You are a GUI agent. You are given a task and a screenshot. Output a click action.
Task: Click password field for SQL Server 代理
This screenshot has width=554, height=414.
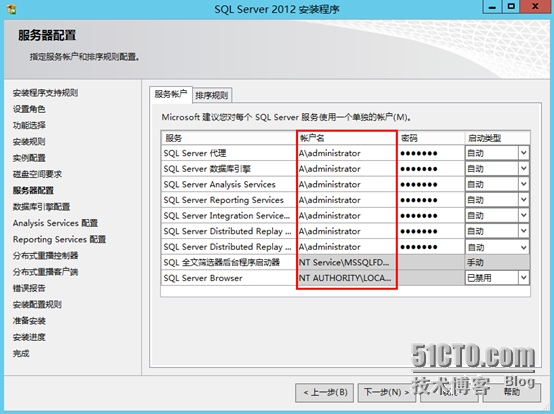431,153
